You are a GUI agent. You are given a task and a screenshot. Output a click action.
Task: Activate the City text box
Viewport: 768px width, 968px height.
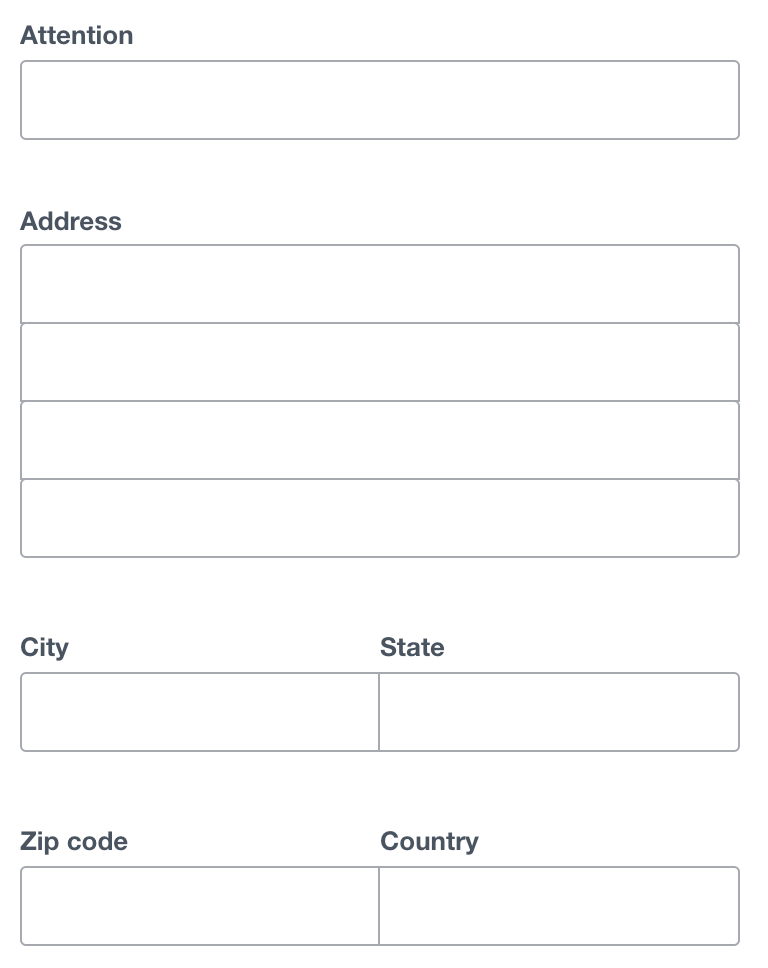tap(199, 712)
